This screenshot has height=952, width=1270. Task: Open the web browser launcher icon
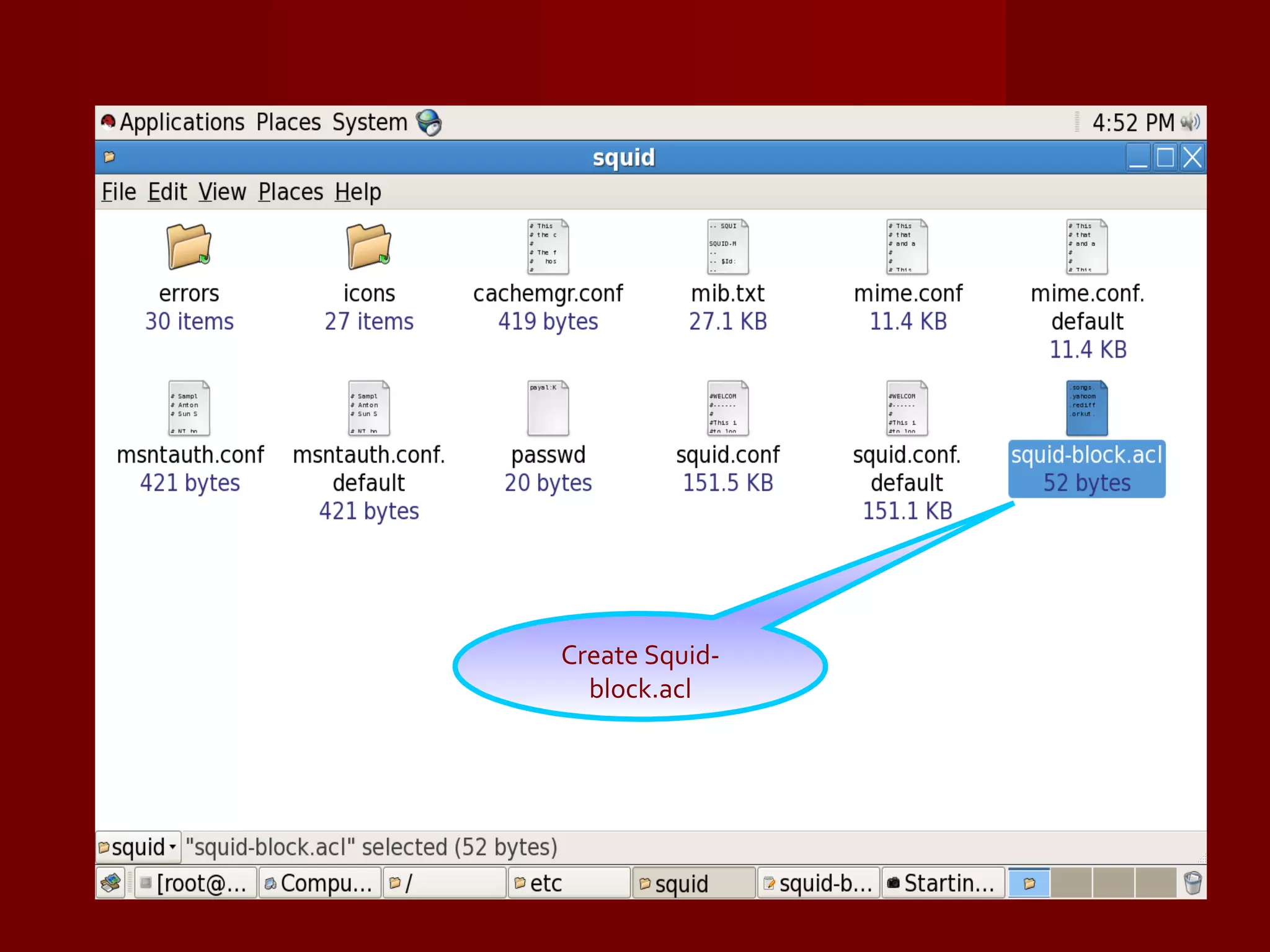click(429, 123)
